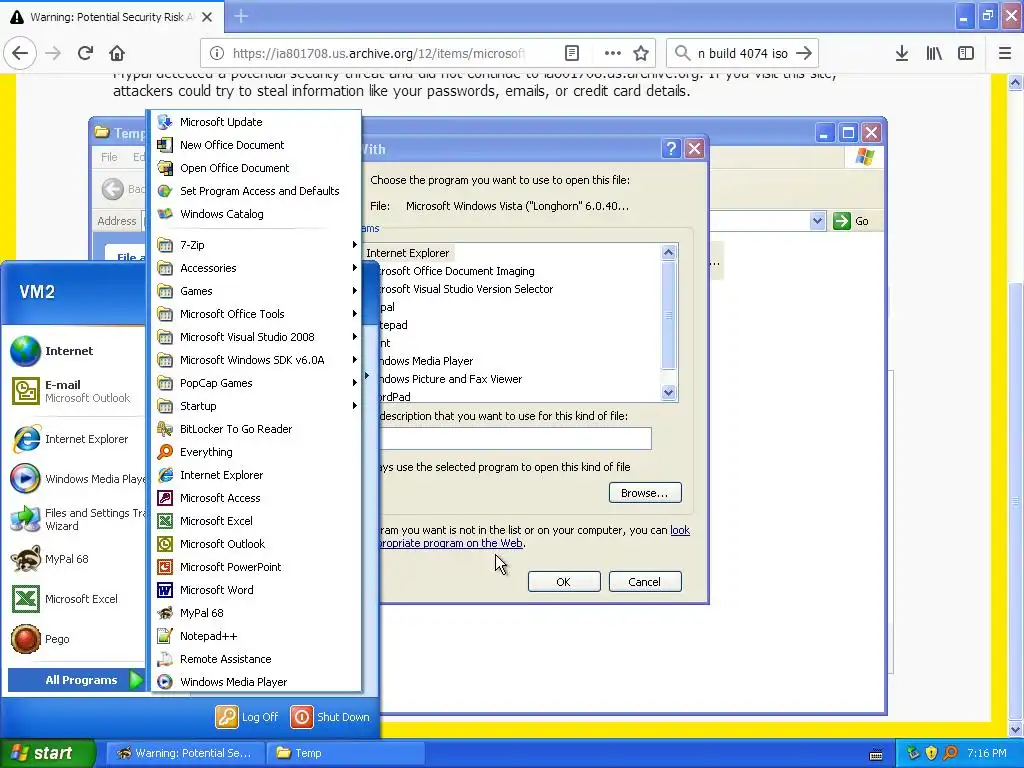1024x768 pixels.
Task: Show sidebars icon in browser toolbar
Action: coord(966,54)
